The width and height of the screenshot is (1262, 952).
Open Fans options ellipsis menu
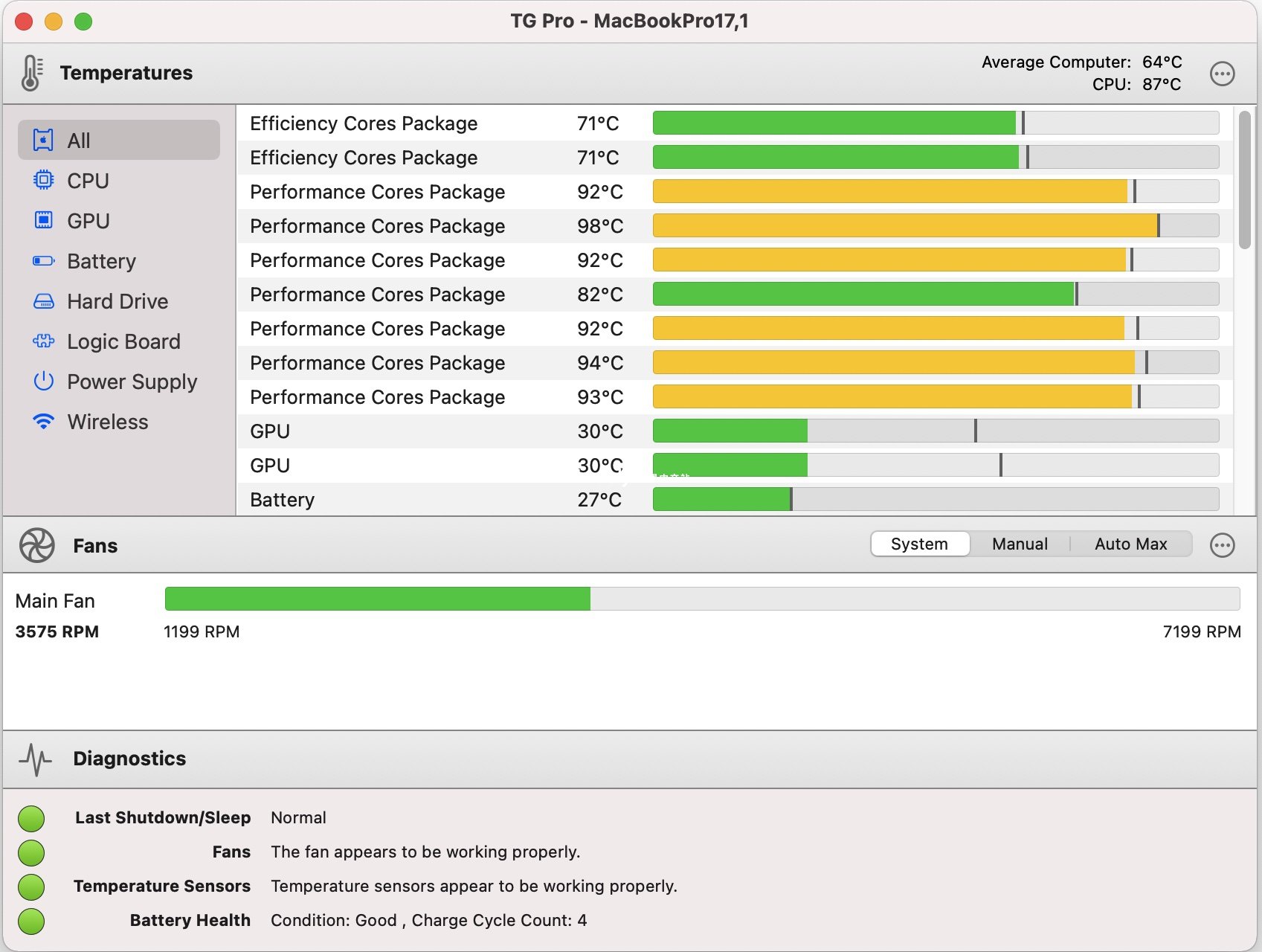1222,545
